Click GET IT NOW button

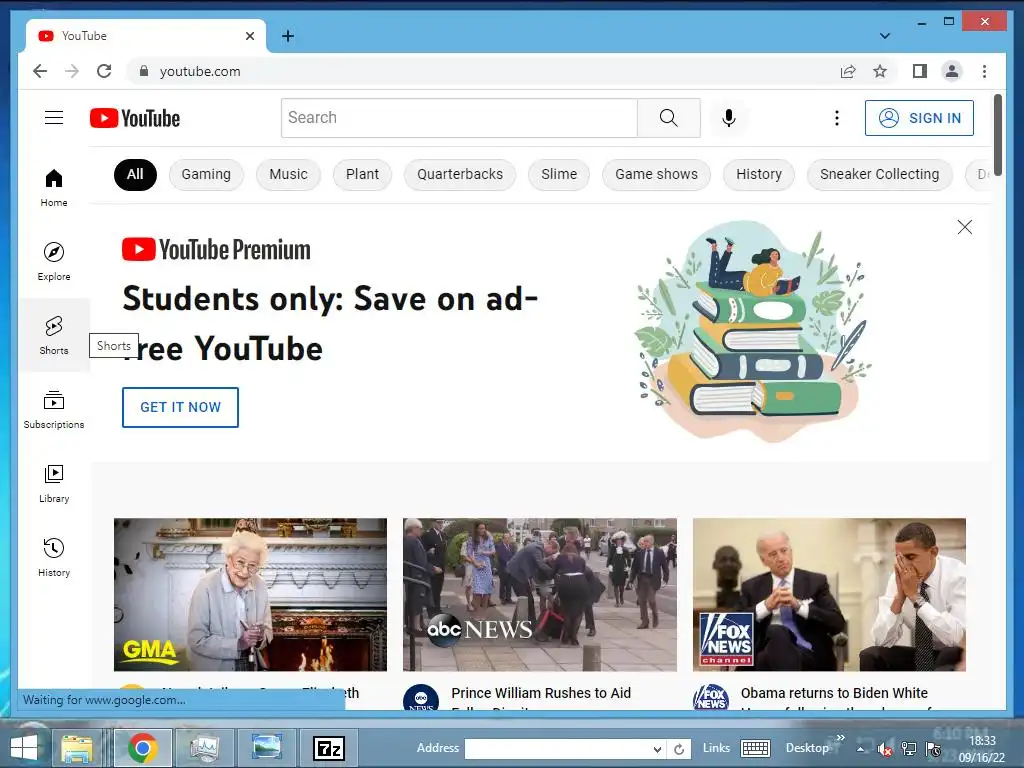coord(180,408)
